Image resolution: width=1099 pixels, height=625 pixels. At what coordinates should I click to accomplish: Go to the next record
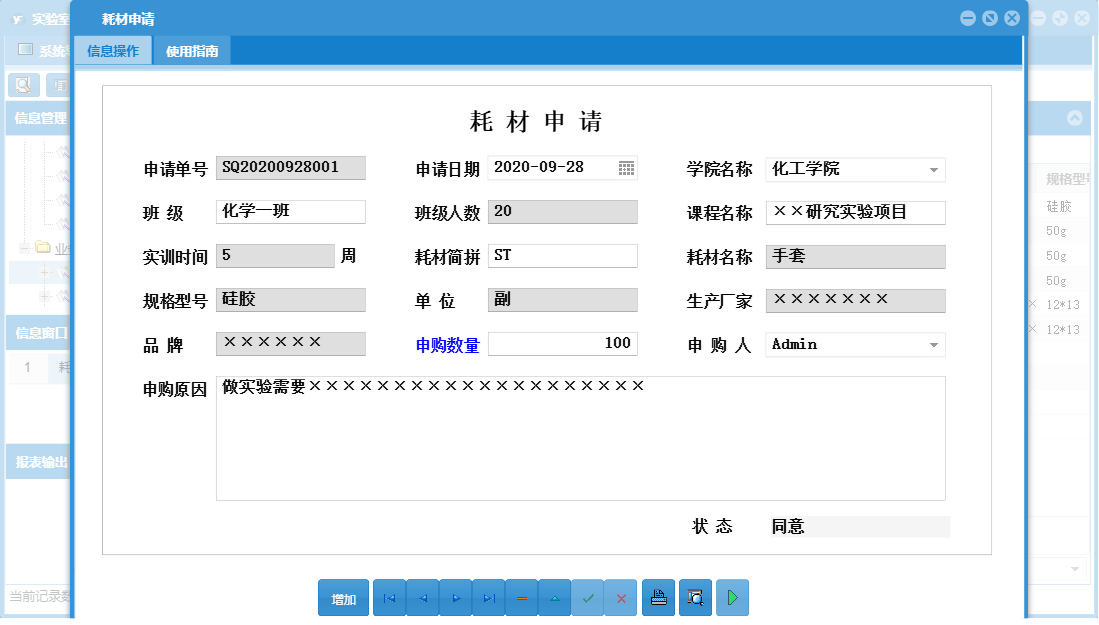[455, 597]
